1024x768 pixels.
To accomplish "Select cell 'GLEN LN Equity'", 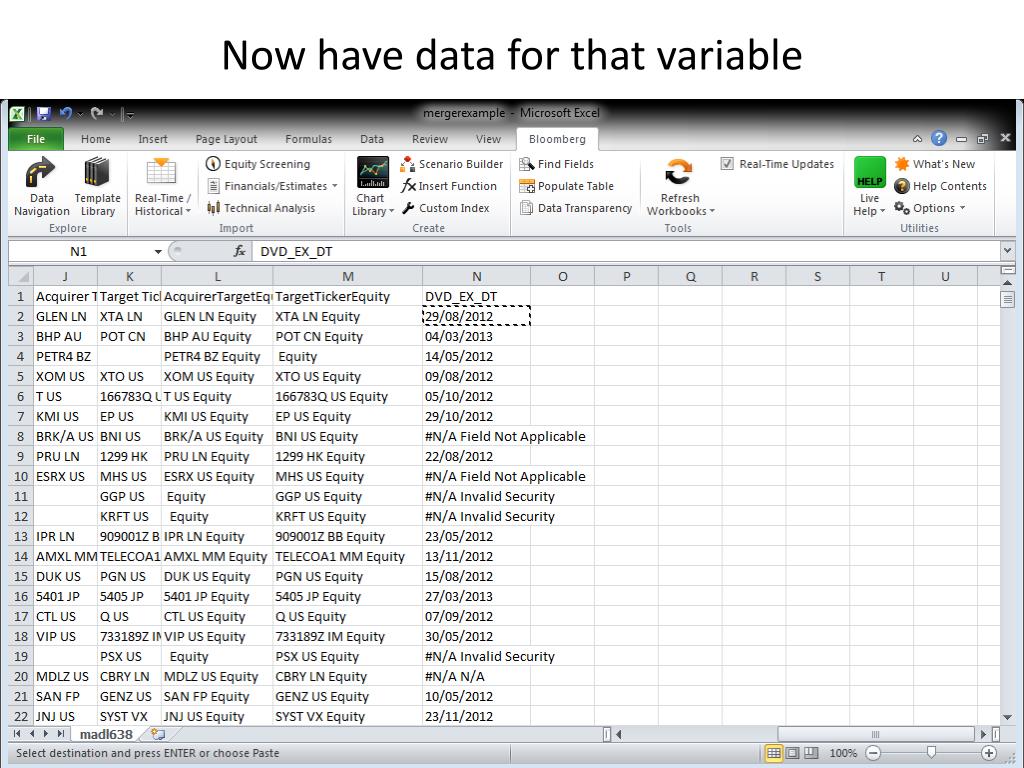I will click(x=217, y=316).
